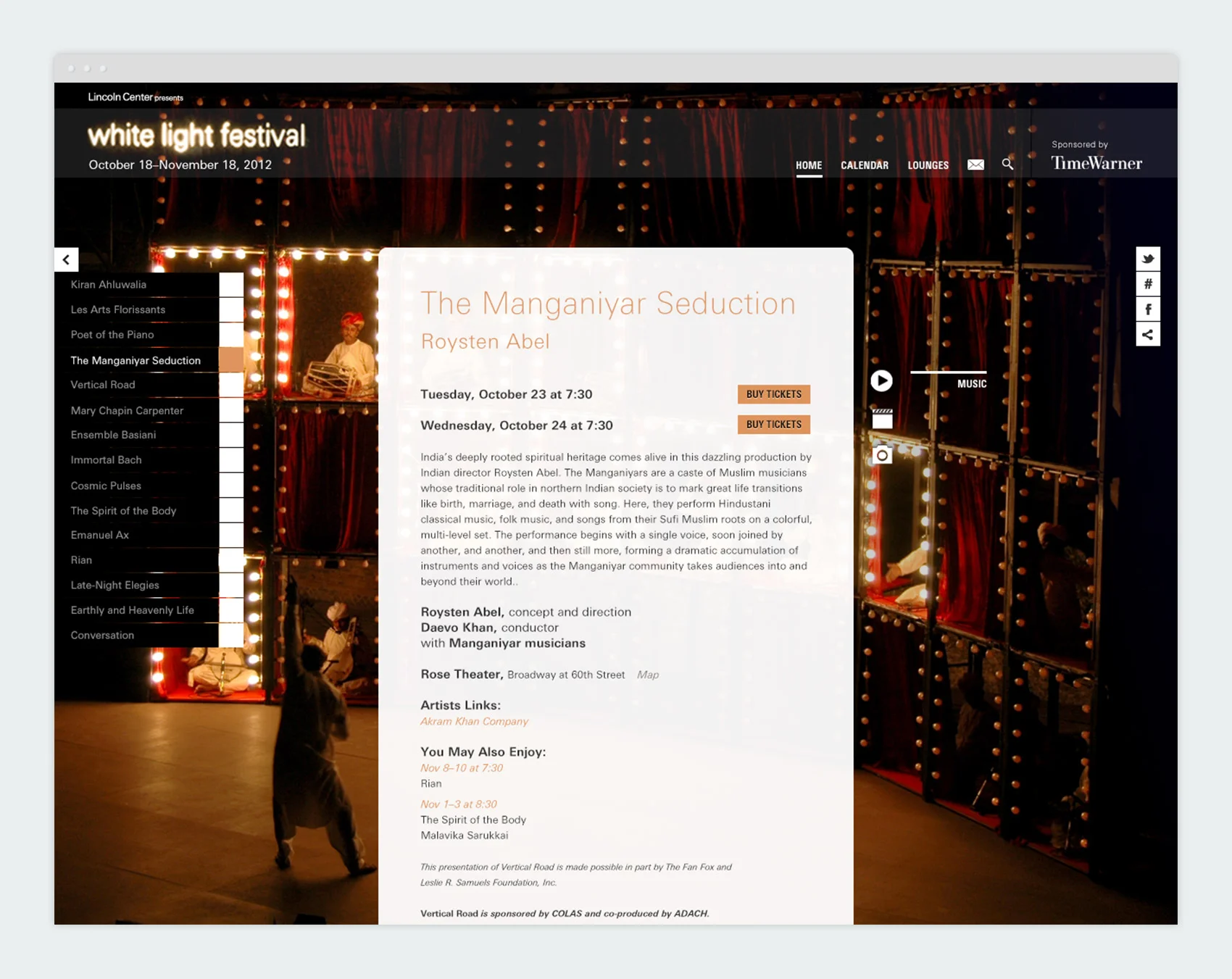Go to the Home menu
This screenshot has height=979, width=1232.
tap(809, 165)
